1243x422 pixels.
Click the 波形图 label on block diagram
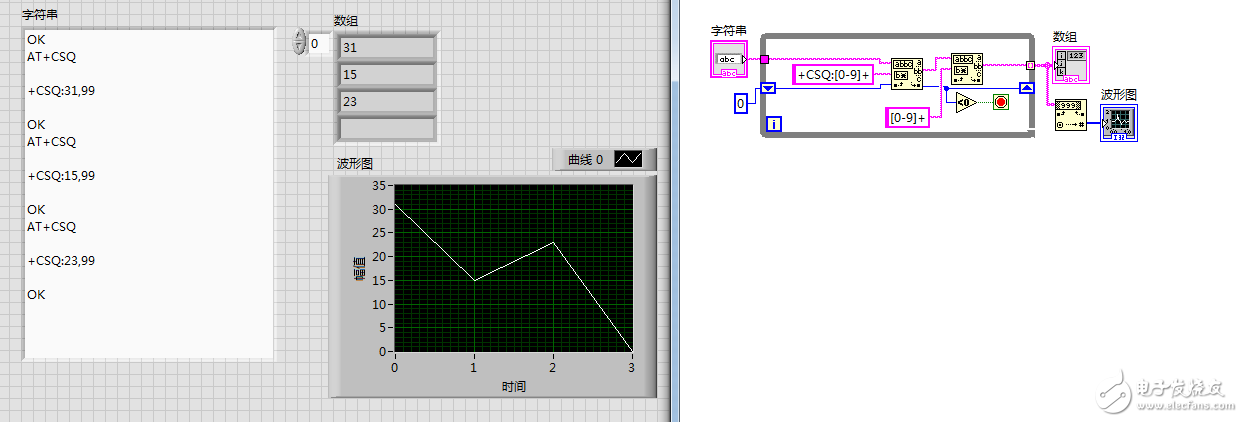pyautogui.click(x=1119, y=95)
